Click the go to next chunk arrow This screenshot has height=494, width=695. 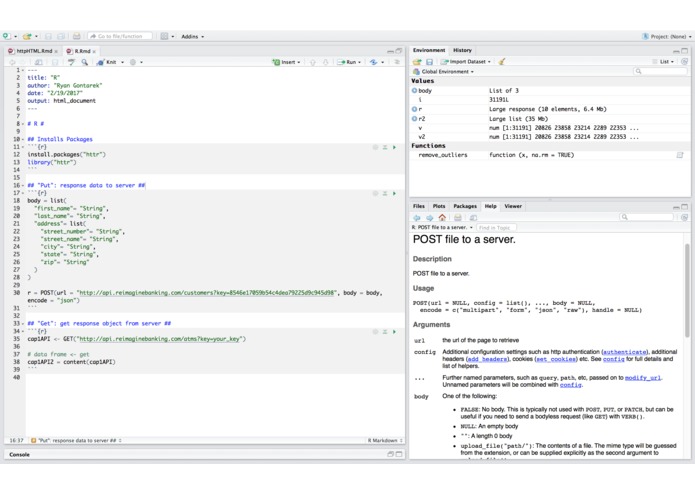(x=325, y=62)
